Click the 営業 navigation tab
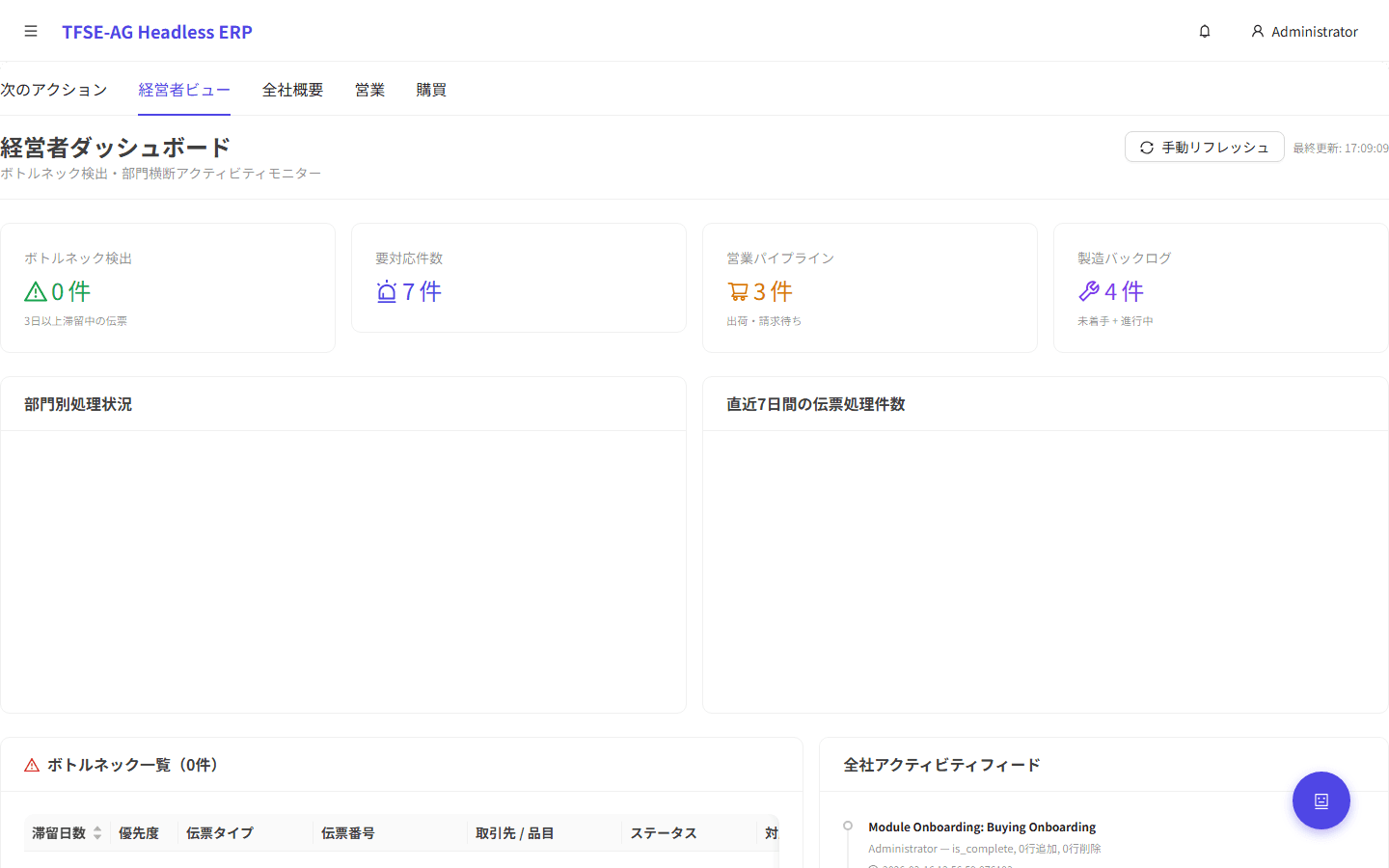 coord(369,89)
